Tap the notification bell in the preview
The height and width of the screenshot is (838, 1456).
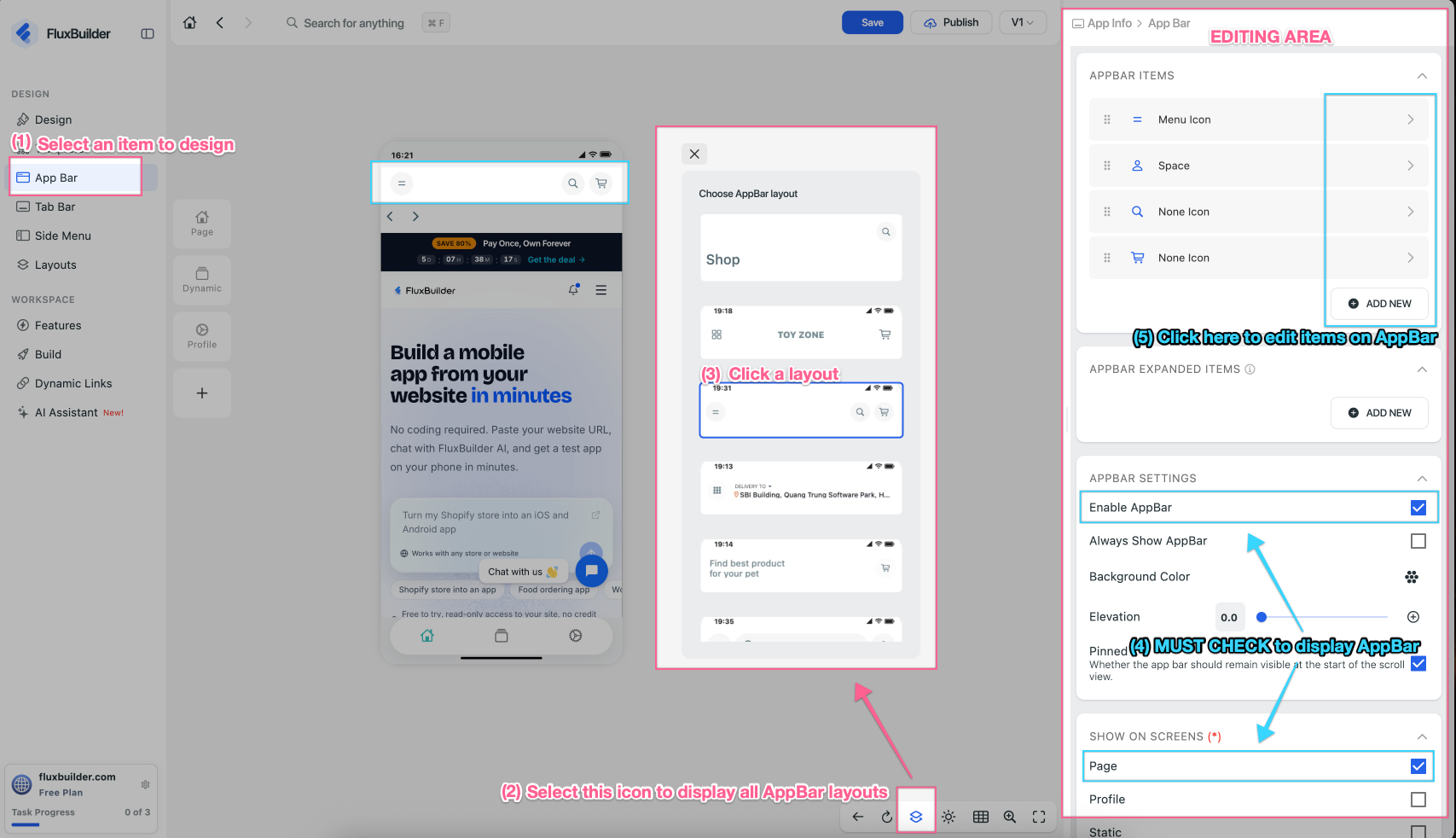pos(574,290)
